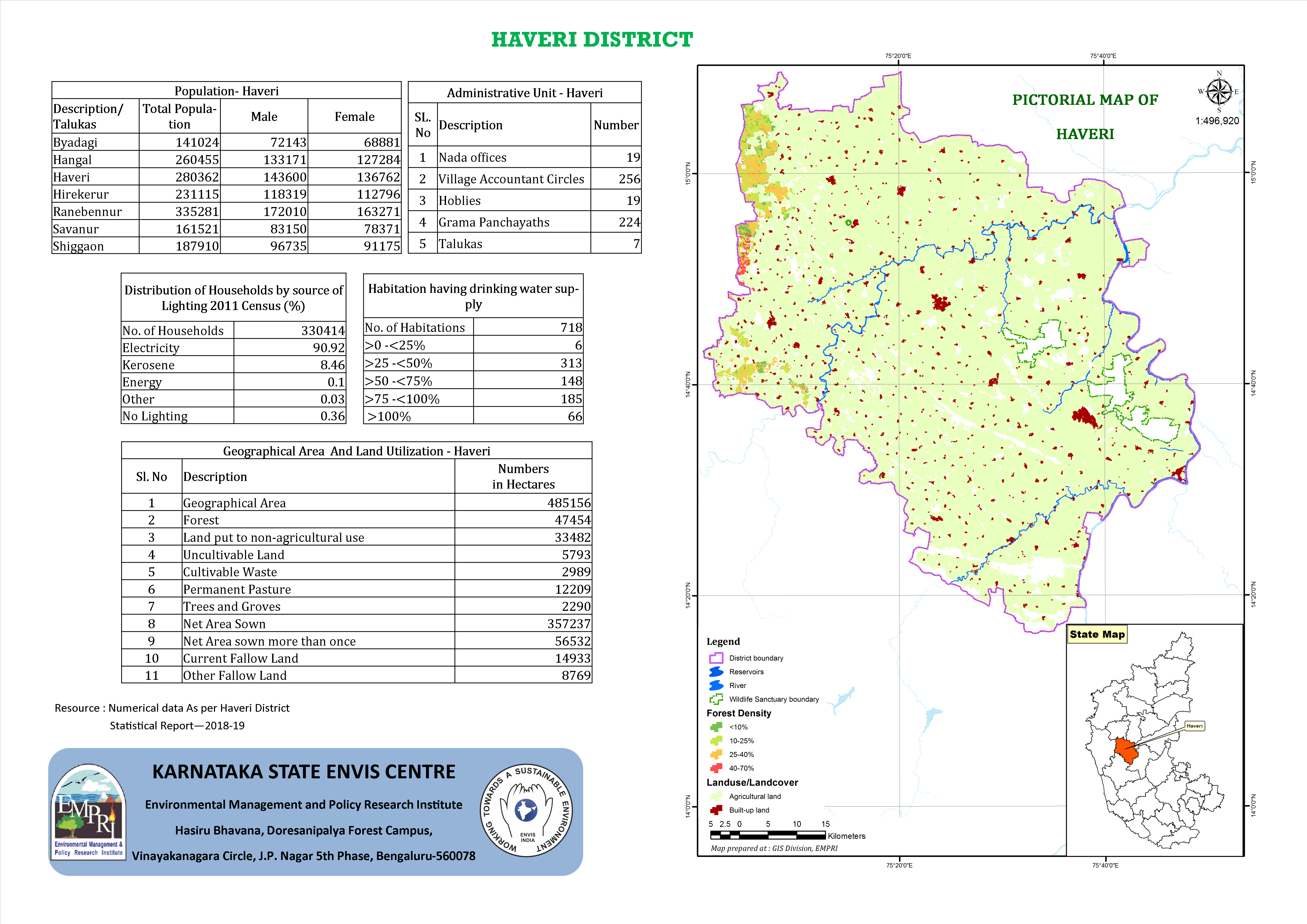Click the Savanur taluk row label
Screen dimensions: 1307x924
(76, 229)
